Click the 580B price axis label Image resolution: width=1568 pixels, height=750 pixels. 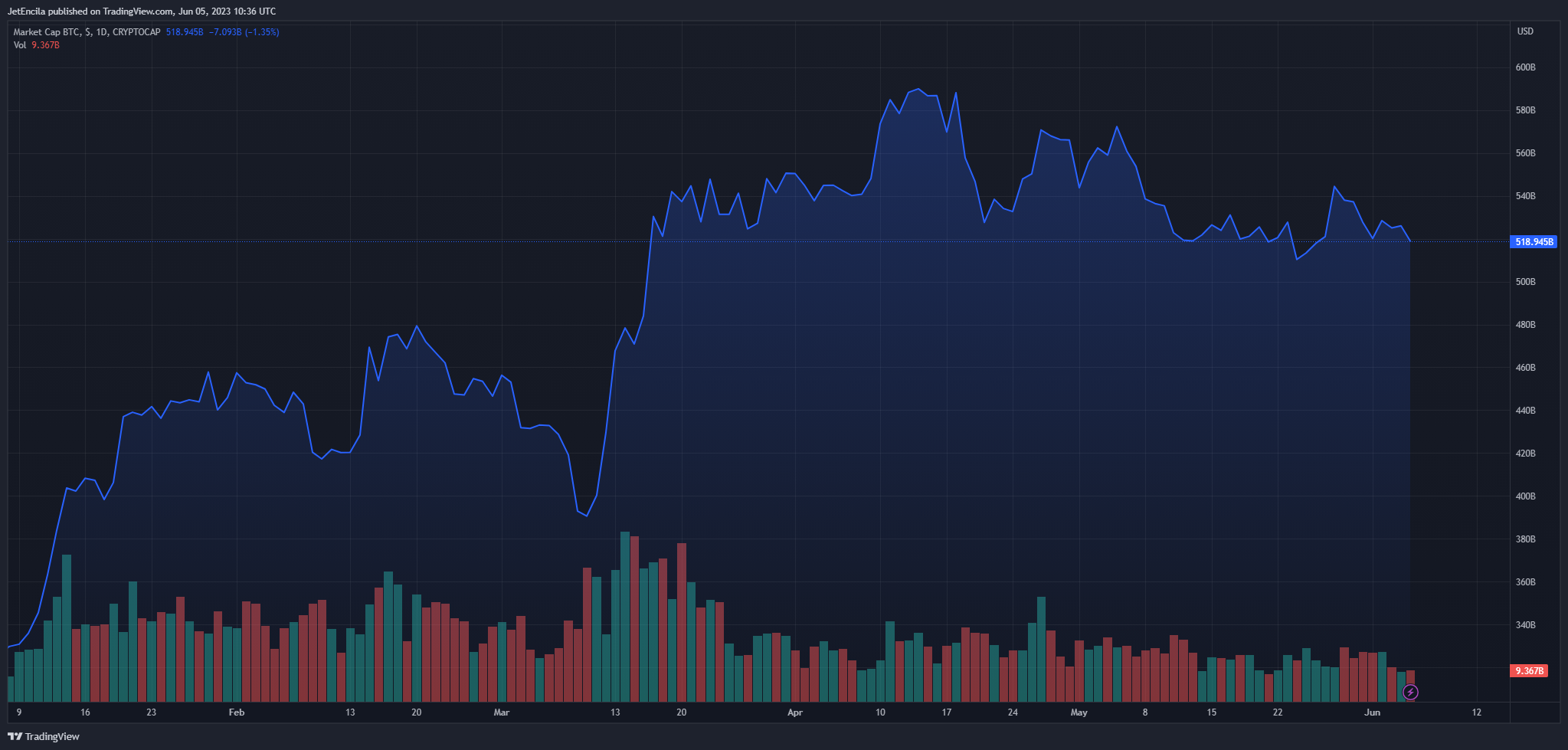pyautogui.click(x=1525, y=110)
